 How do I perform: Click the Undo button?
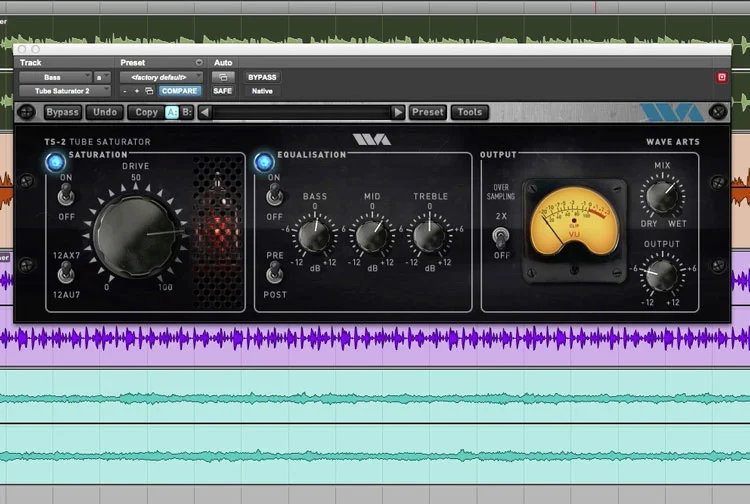pos(105,112)
